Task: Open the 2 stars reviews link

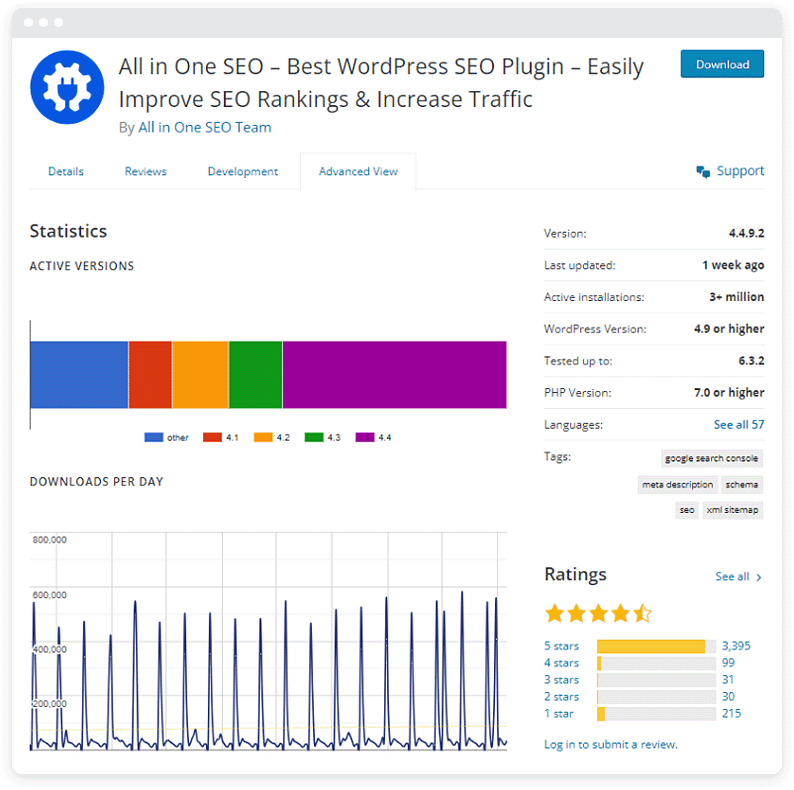Action: click(x=561, y=697)
